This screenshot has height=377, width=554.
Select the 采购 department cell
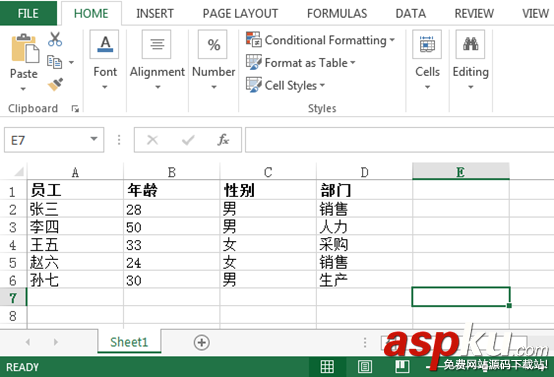click(364, 245)
